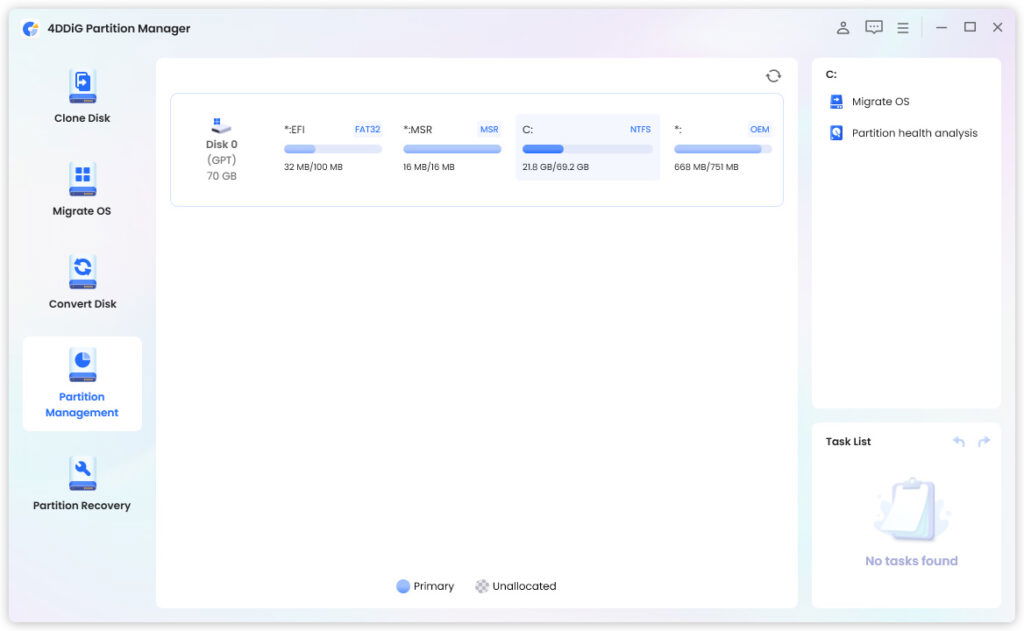Click the 4DDiG logo in title bar
This screenshot has height=631, width=1024.
(x=30, y=29)
